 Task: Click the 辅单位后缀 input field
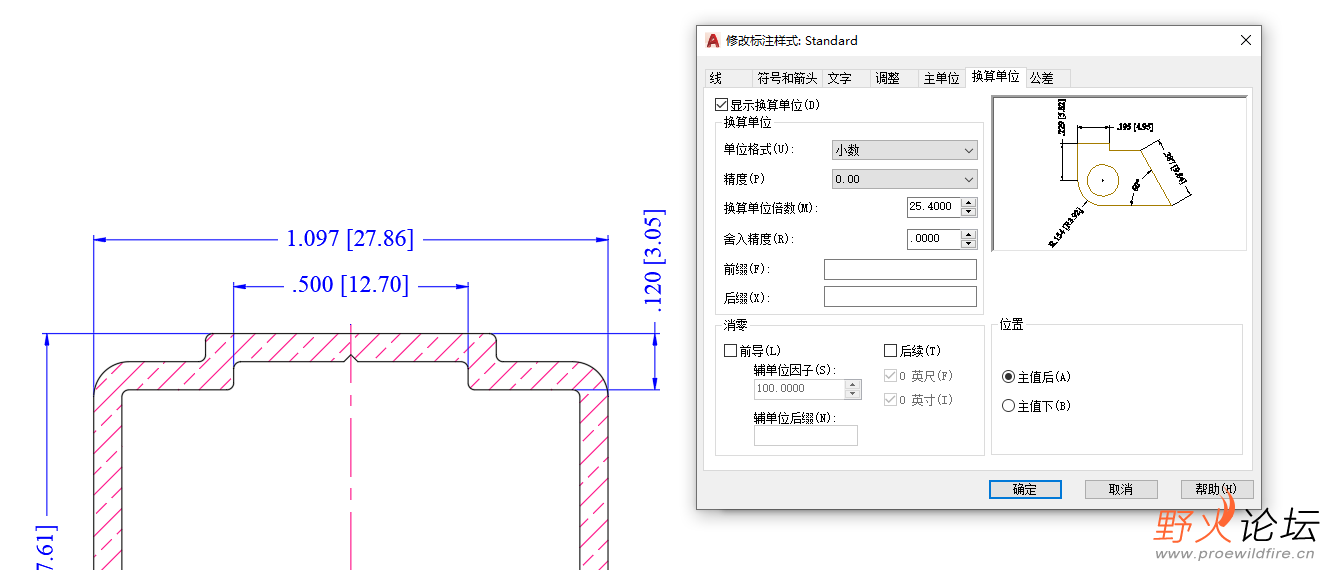(805, 435)
